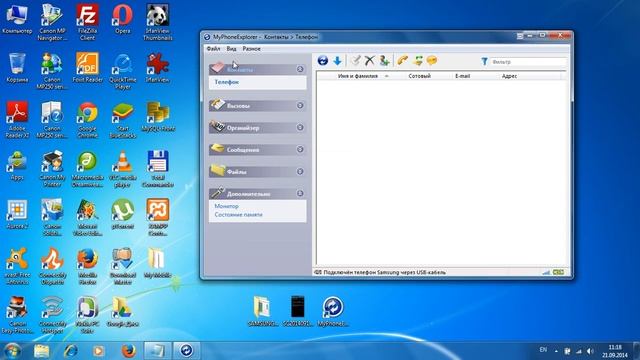
Task: Open the Компьютер desktop icon
Action: point(17,19)
